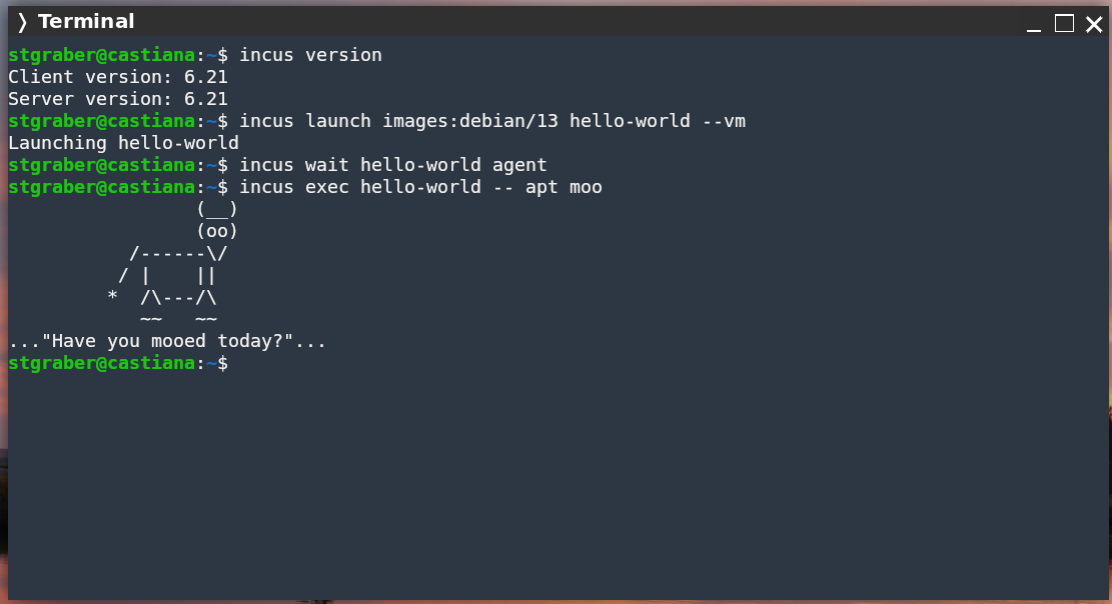Minimize the Terminal window

1038,24
